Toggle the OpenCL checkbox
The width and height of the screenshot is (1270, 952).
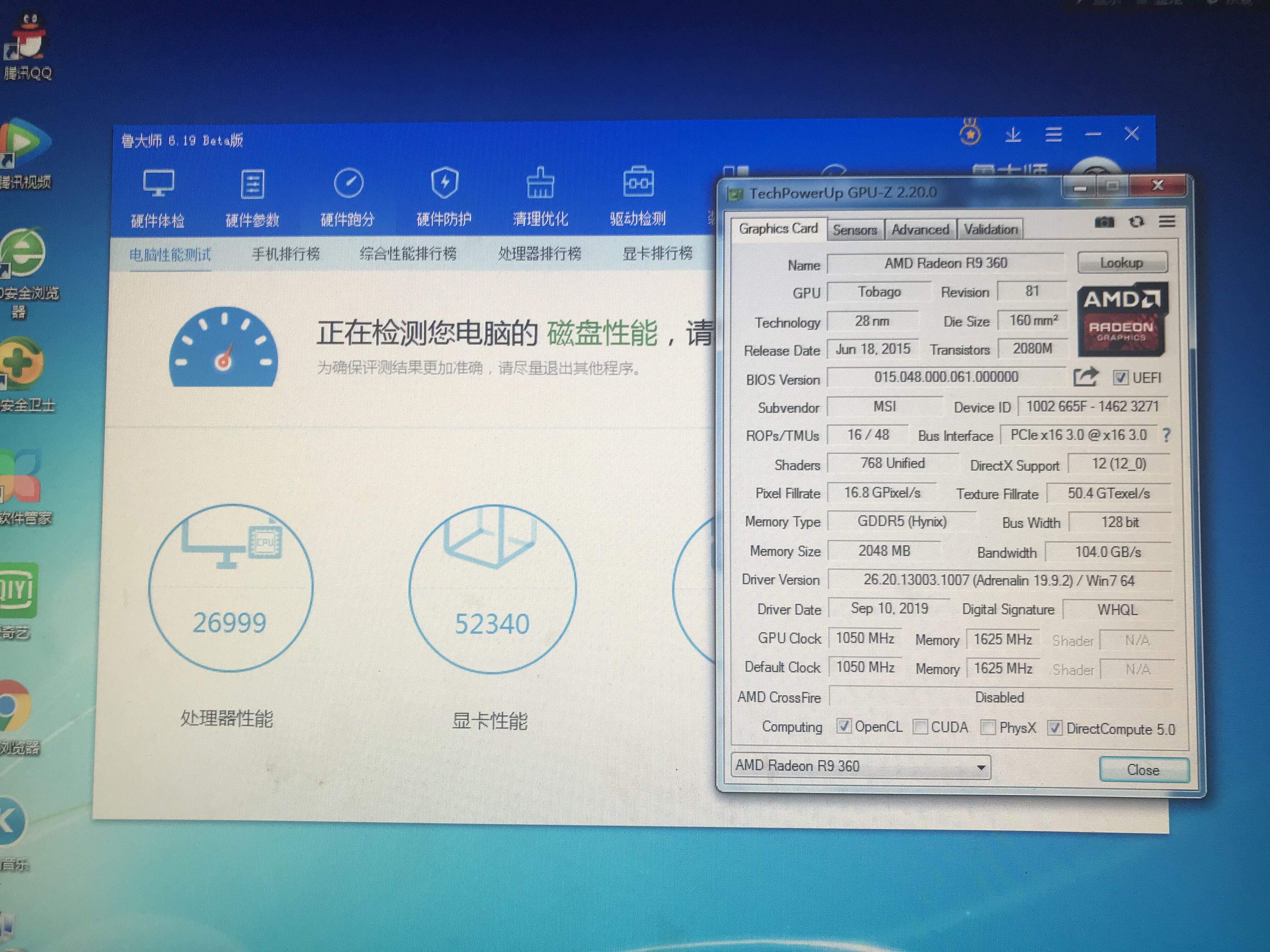pyautogui.click(x=844, y=726)
